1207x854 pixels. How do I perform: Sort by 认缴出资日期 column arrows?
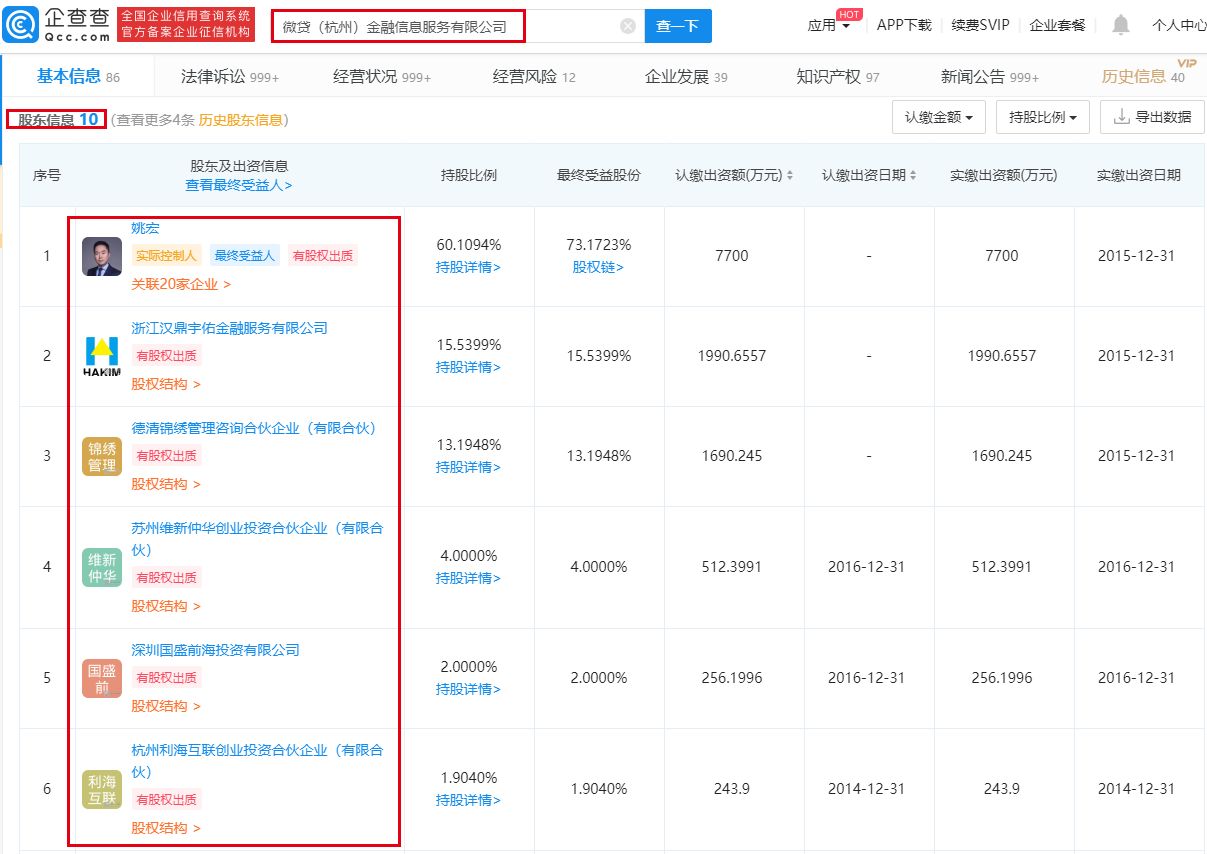(x=914, y=176)
